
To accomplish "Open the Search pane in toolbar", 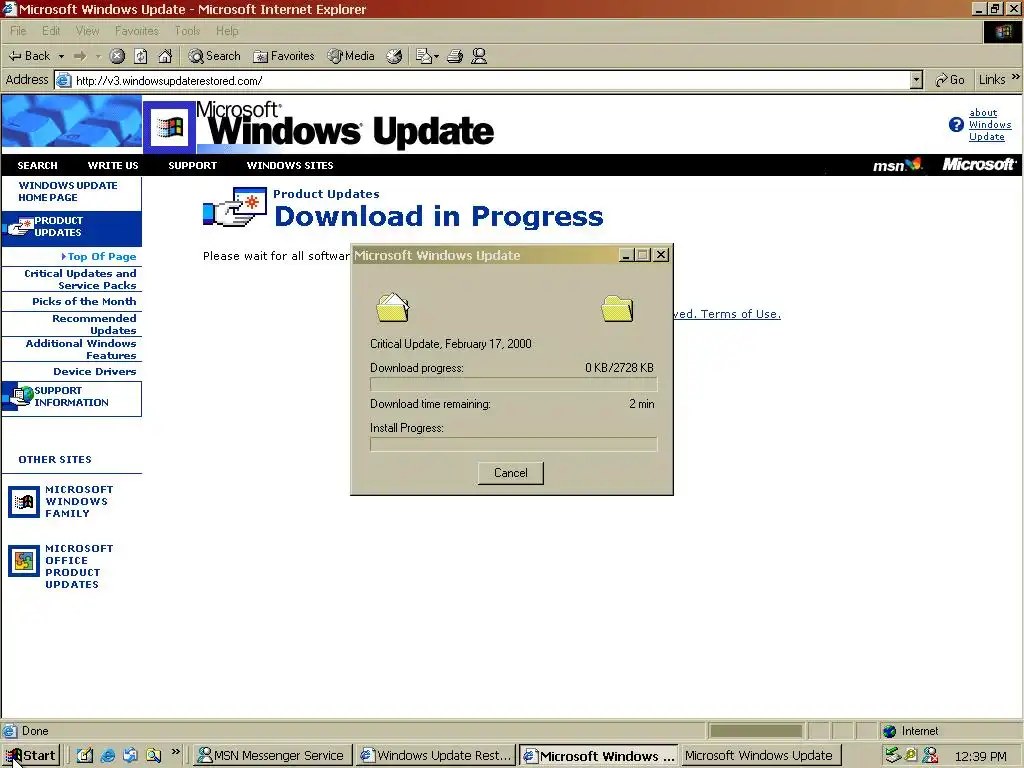I will pos(214,56).
